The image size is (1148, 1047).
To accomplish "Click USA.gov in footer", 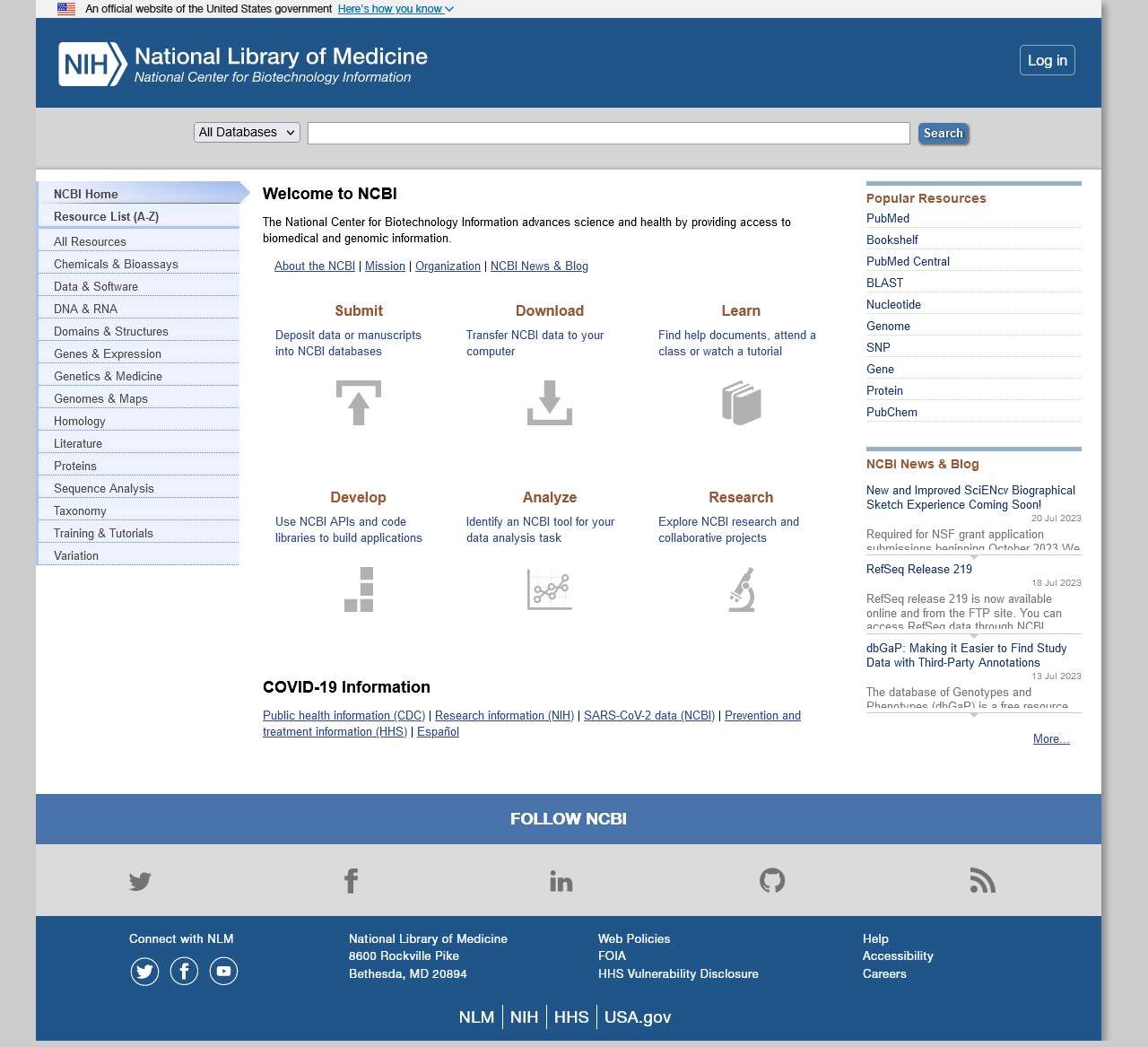I will click(x=638, y=1017).
